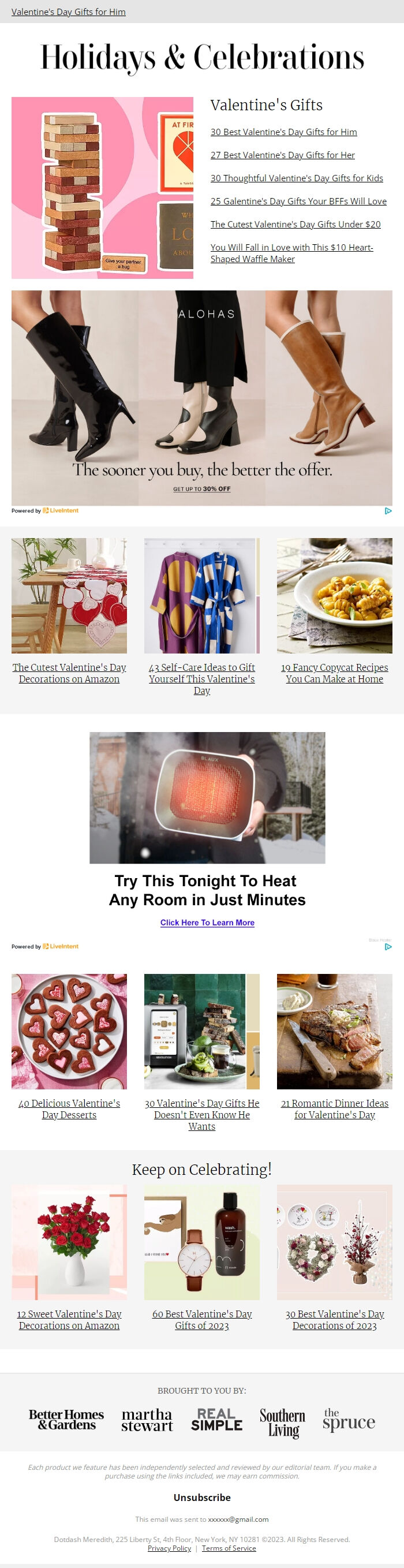Click the red roses vase thumbnail

[69, 1242]
